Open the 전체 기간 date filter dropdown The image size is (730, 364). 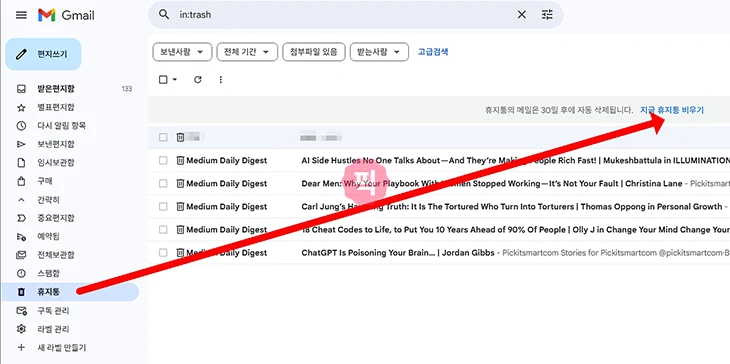pyautogui.click(x=247, y=52)
